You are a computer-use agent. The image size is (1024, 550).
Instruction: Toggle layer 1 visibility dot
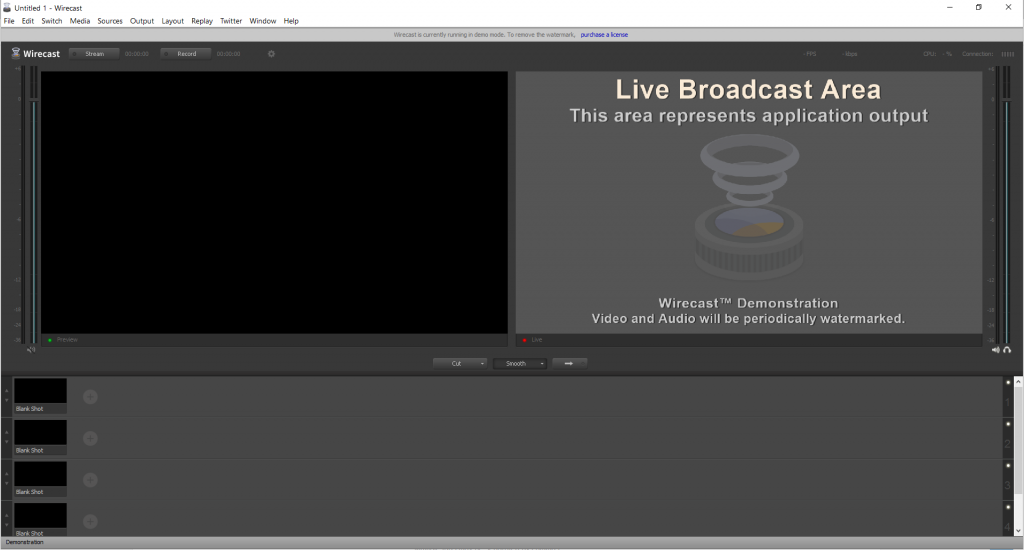pos(1008,383)
